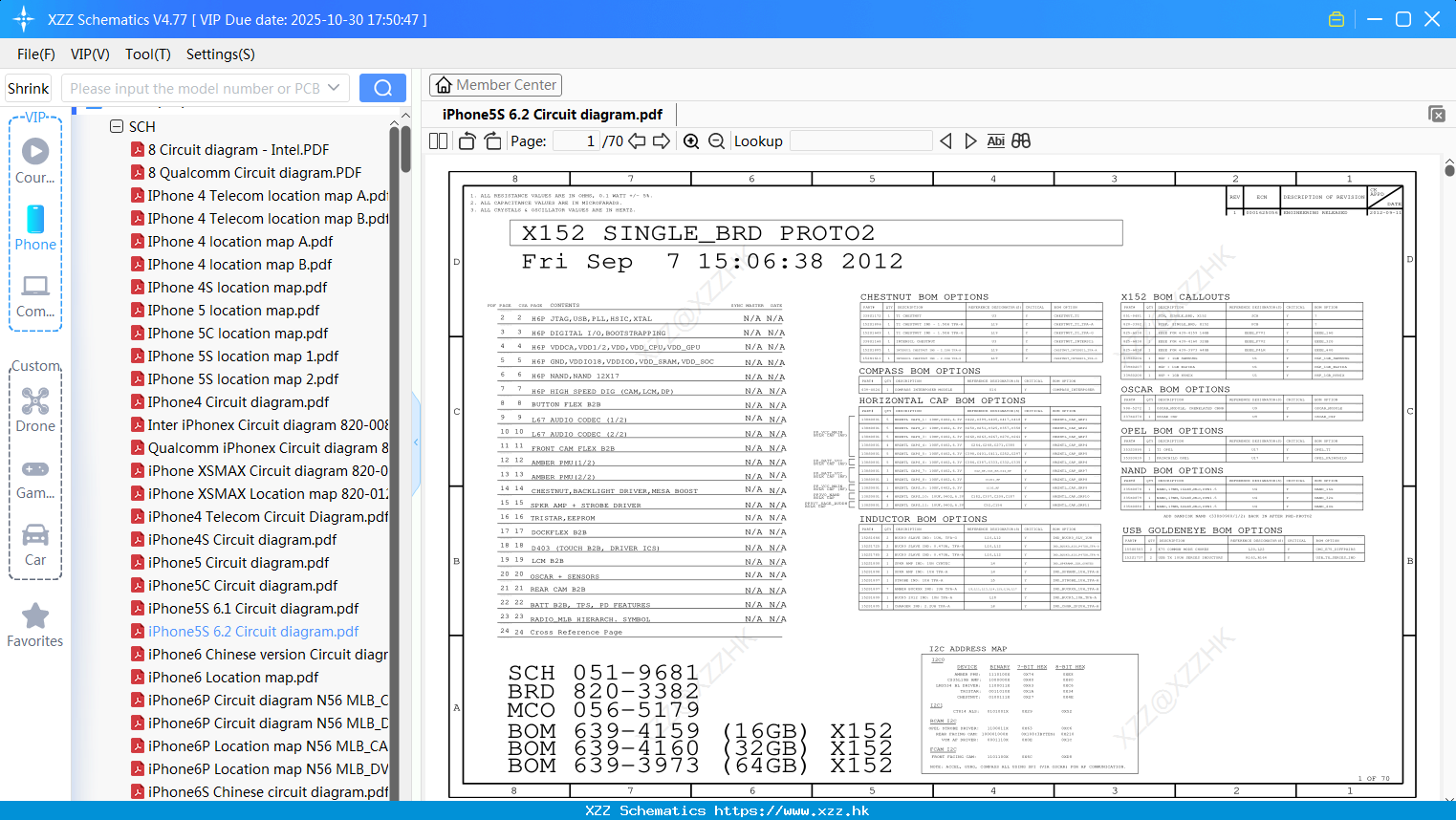
Task: Open iPhone6 Chinese version Circuit diagram
Action: 268,655
